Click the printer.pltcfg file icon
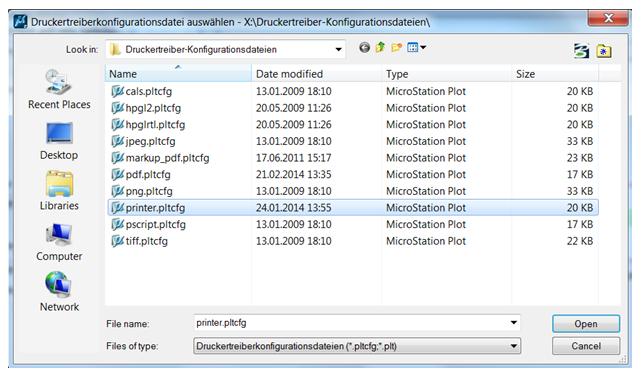Image resolution: width=641 pixels, height=378 pixels. coord(117,208)
